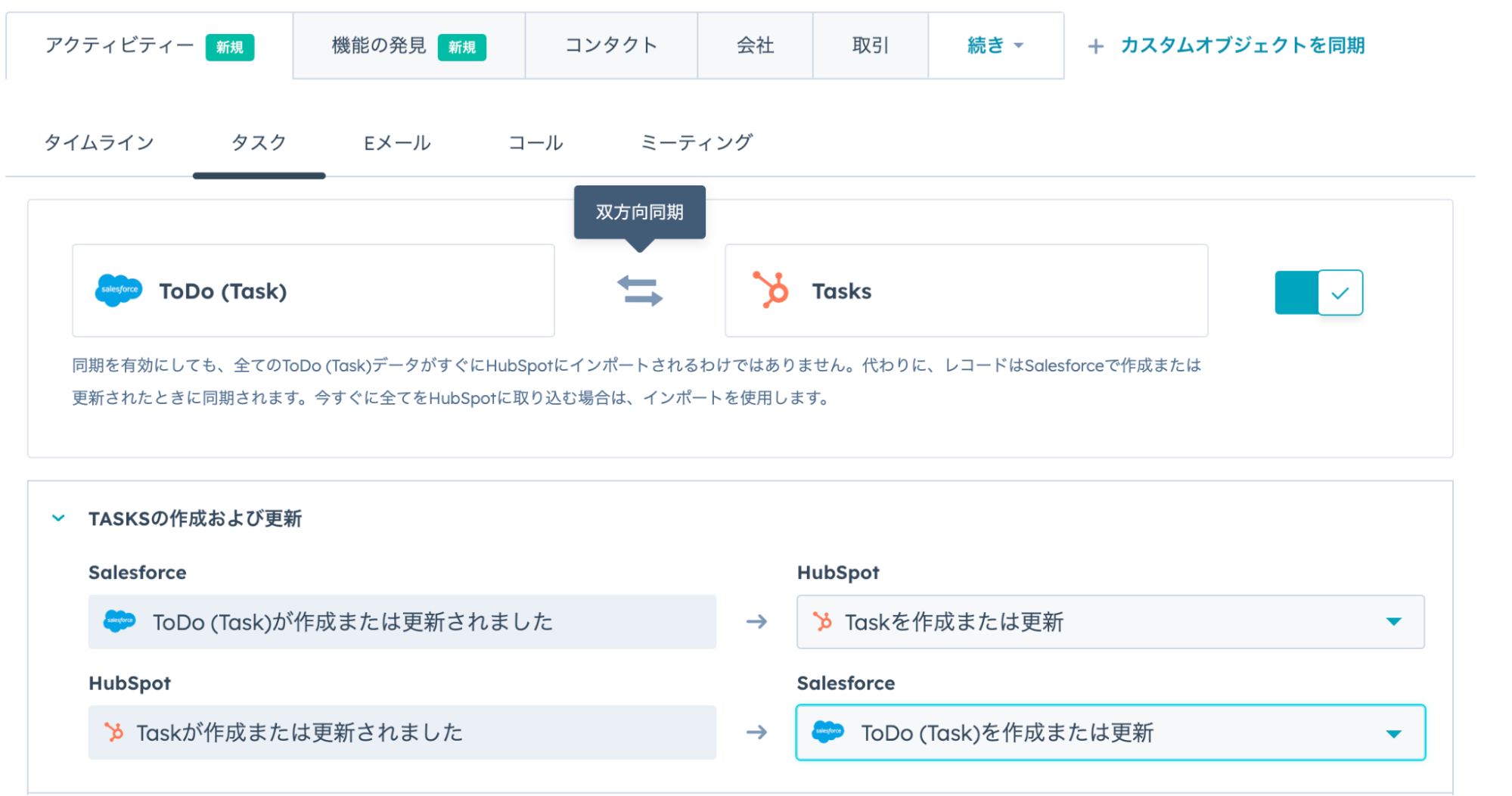Click Salesforce icon in 'ToDo (Task)を作成または更新' dropdown
This screenshot has height=796, width=1512.
(828, 732)
